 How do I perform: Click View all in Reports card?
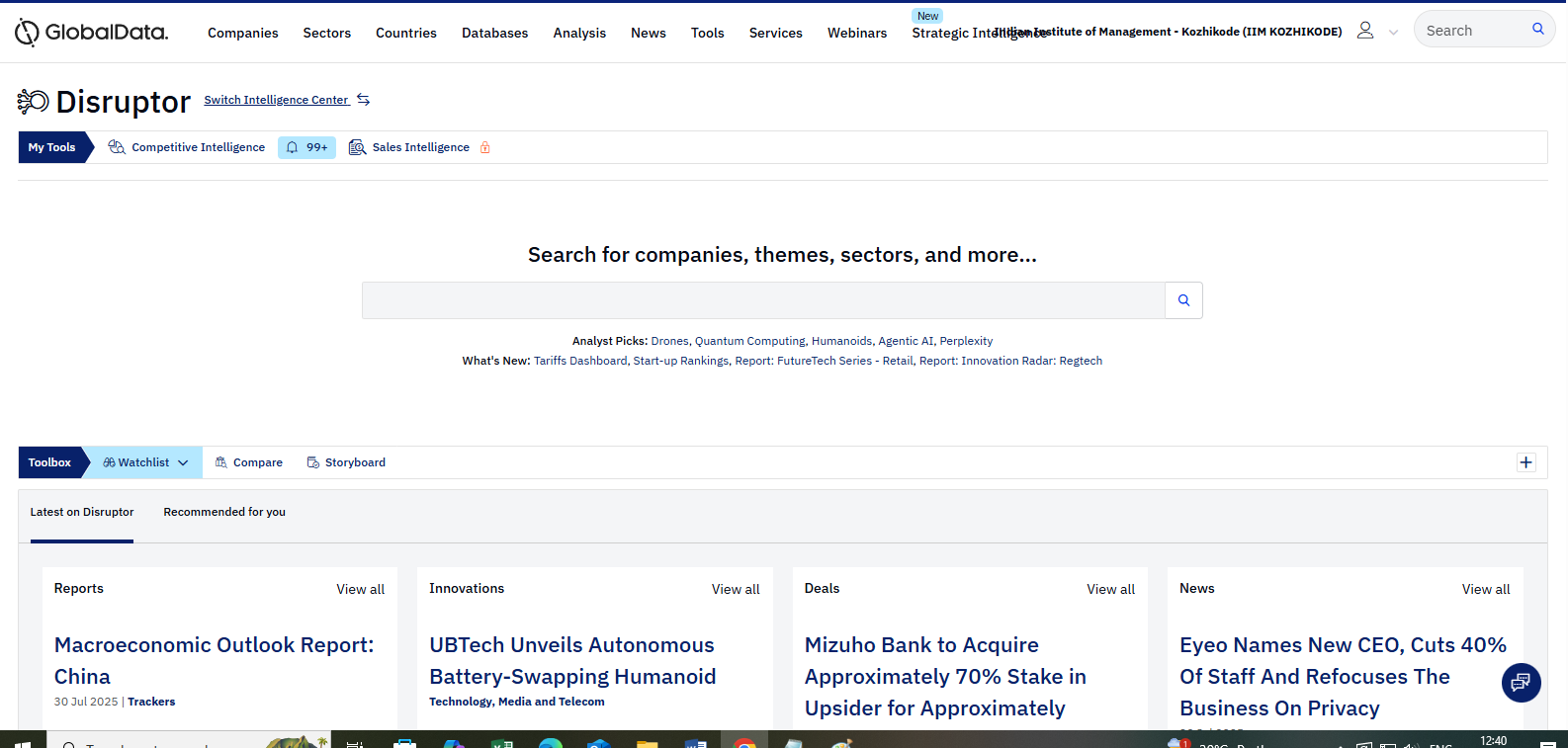[360, 589]
